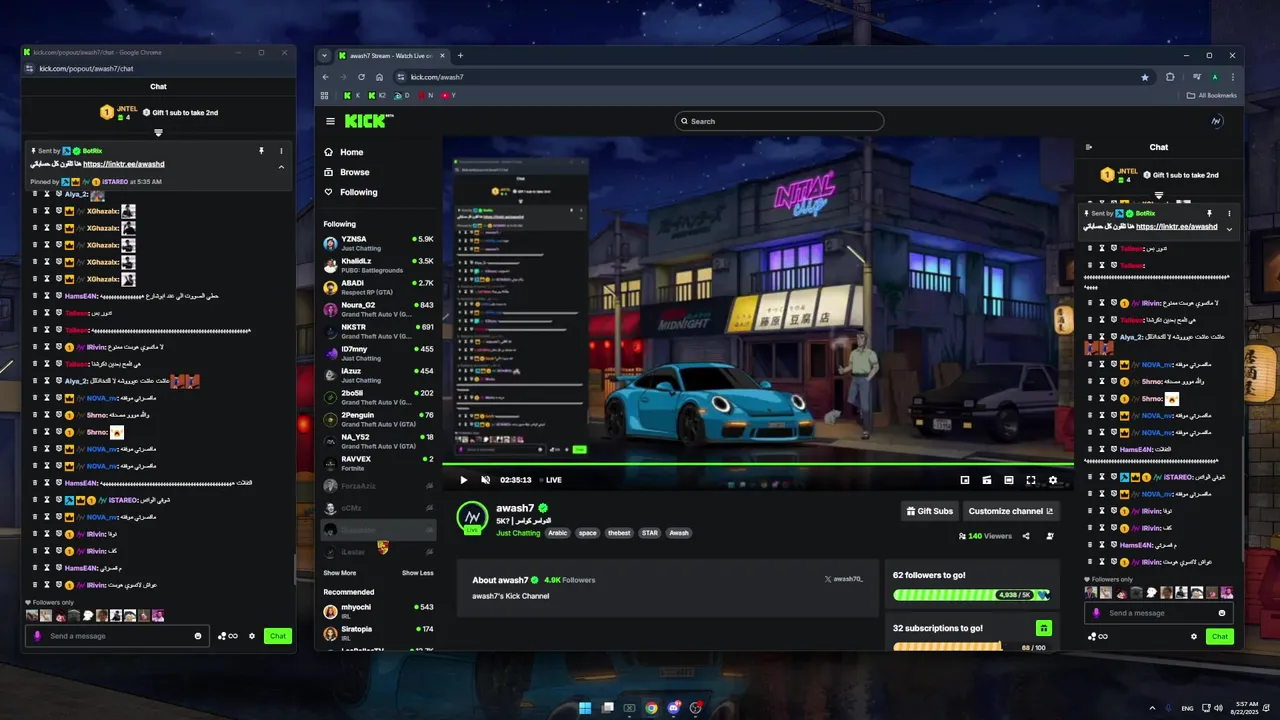Collapse pinned message in popout chat
Viewport: 1280px width, 720px height.
click(281, 166)
